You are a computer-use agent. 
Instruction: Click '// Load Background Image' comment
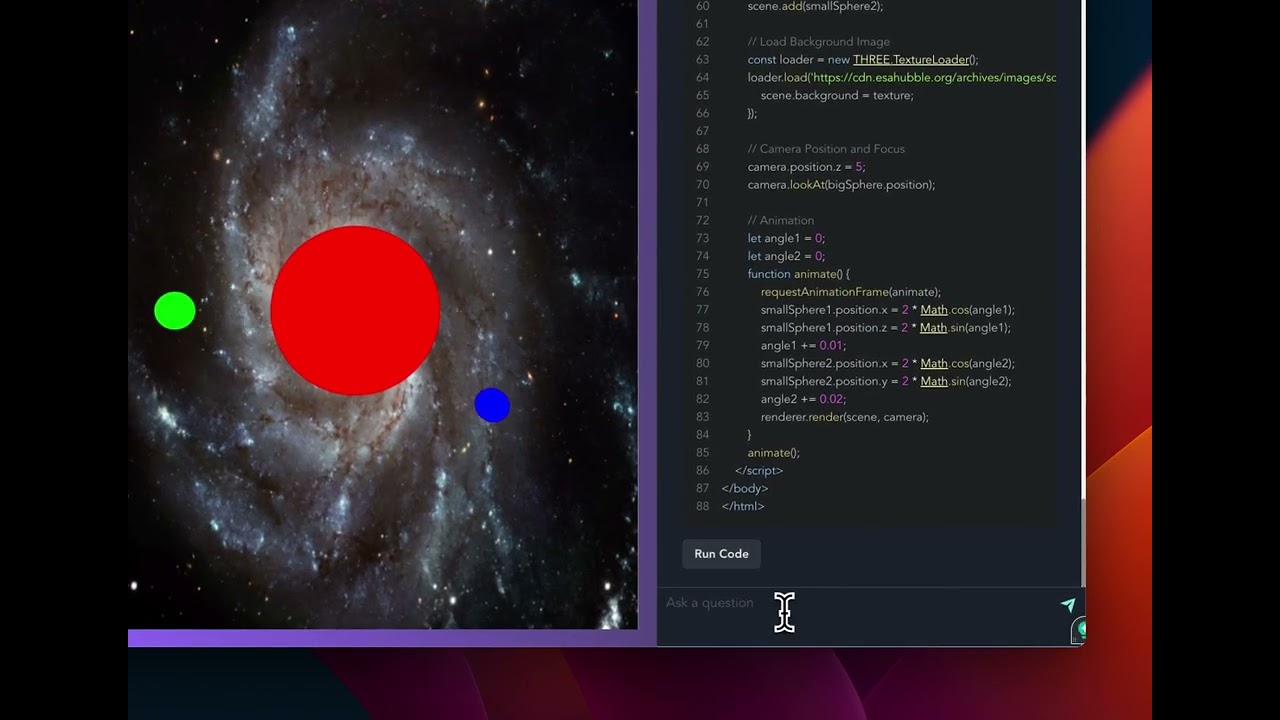[x=818, y=42]
